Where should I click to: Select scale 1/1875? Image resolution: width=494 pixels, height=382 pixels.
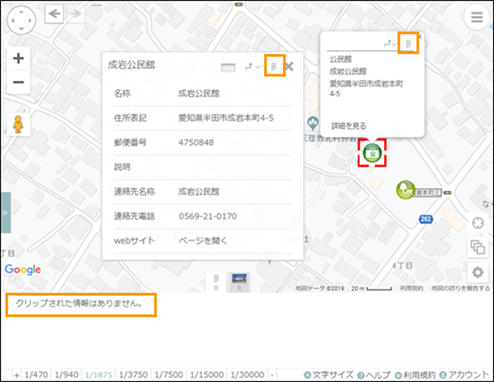pos(99,375)
